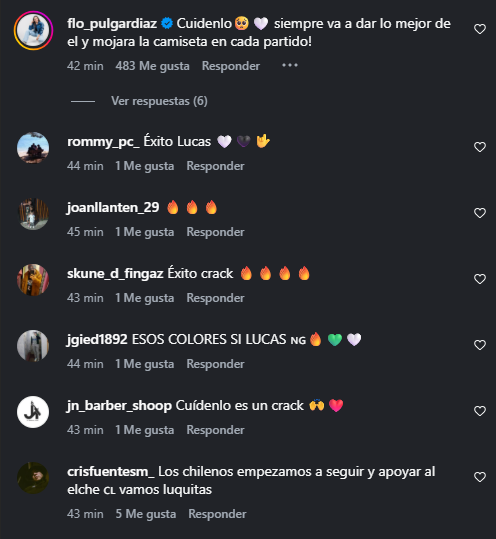The height and width of the screenshot is (539, 496).
Task: Tap heart icon beside jn_barber_shoop comment
Action: (x=480, y=411)
